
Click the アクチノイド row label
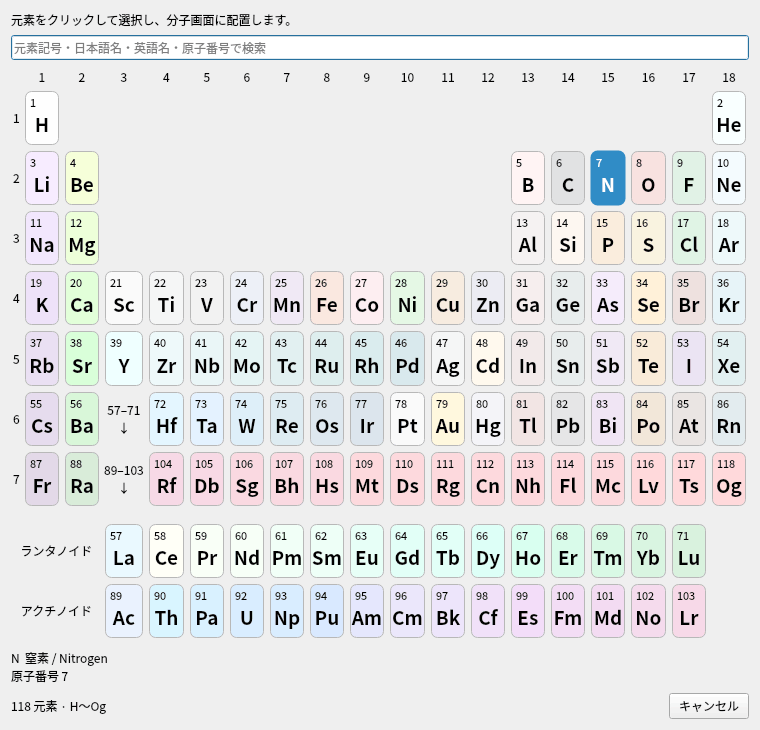click(x=56, y=611)
